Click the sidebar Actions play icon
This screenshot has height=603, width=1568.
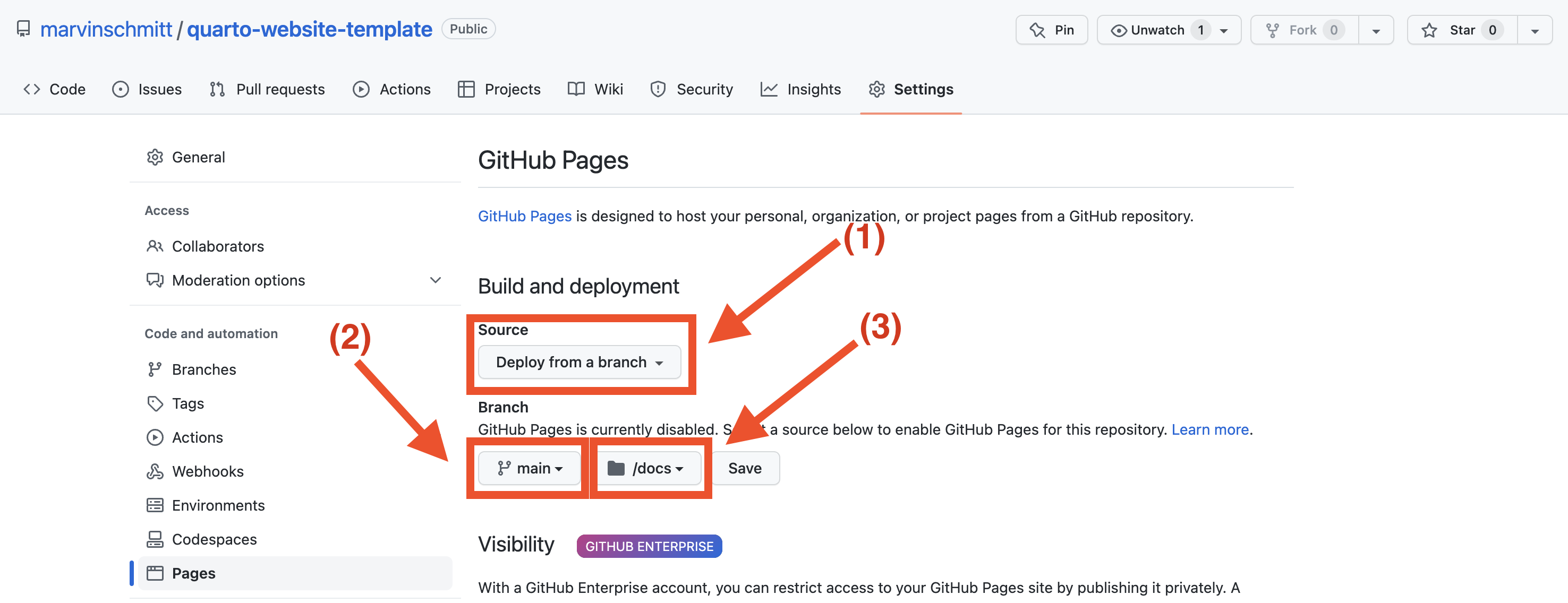155,437
